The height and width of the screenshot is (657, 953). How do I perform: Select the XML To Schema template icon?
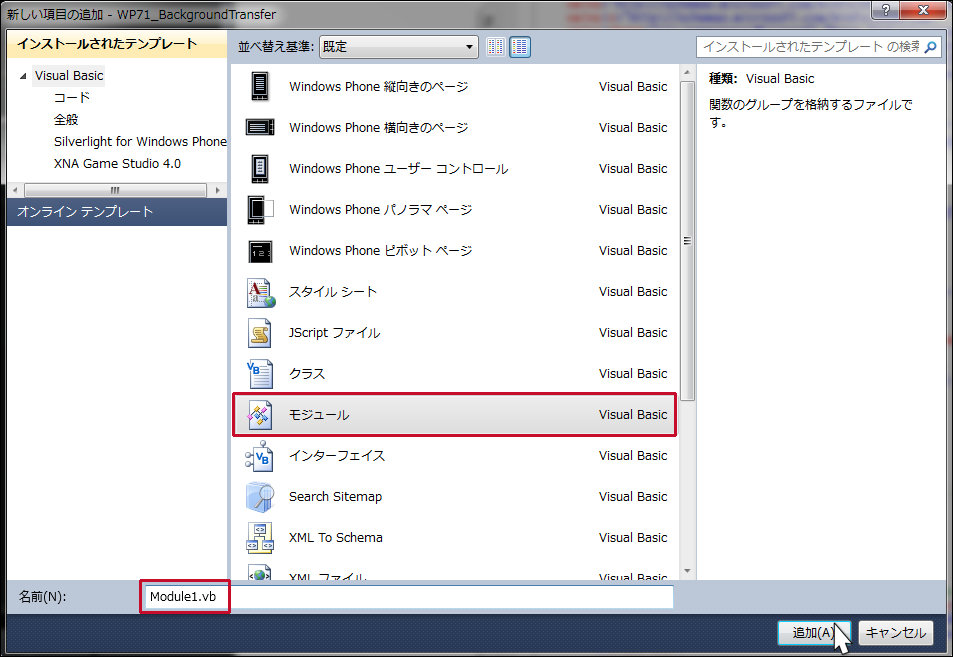coord(260,538)
